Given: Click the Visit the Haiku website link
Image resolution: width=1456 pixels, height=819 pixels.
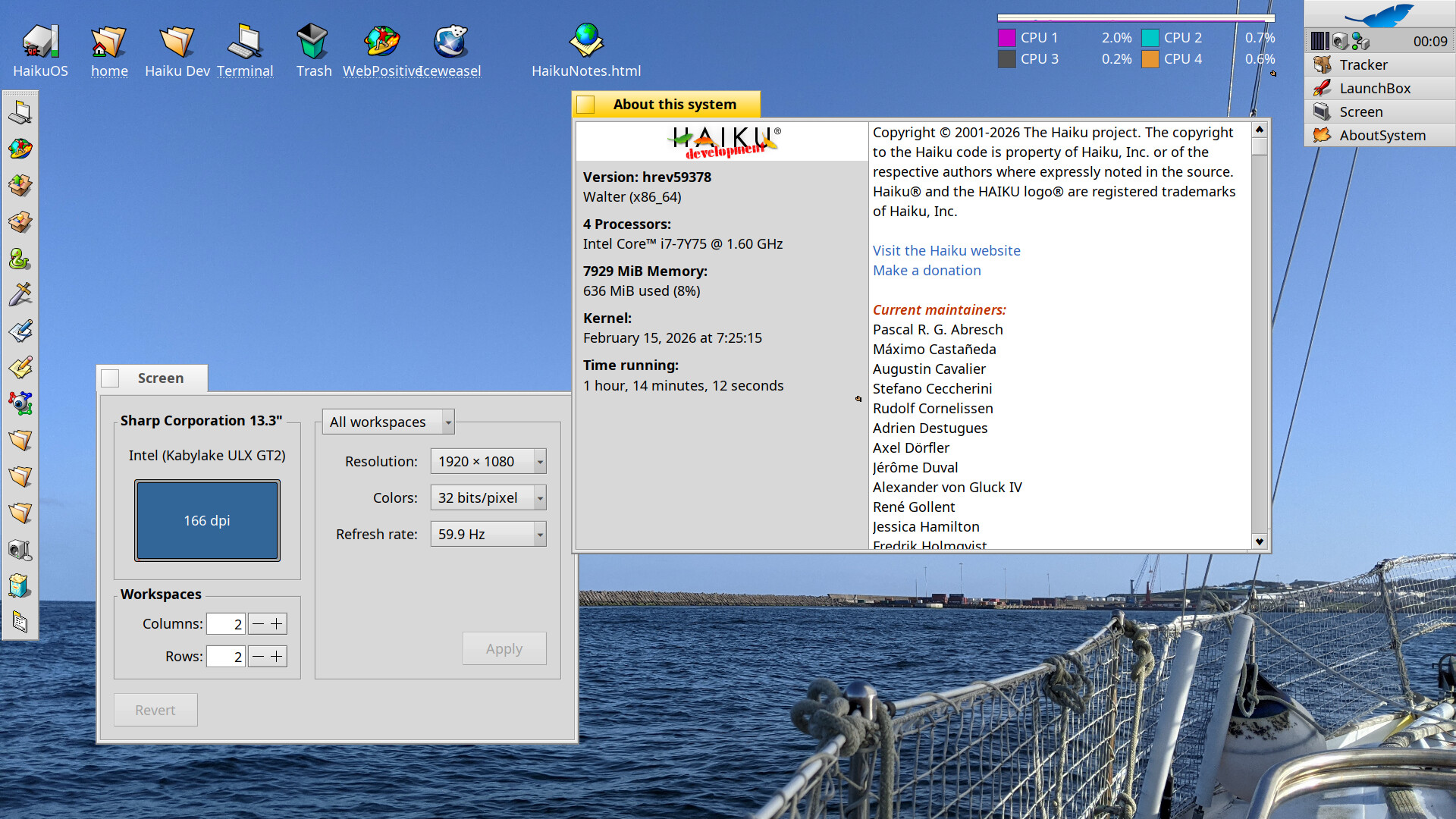Looking at the screenshot, I should [x=946, y=251].
